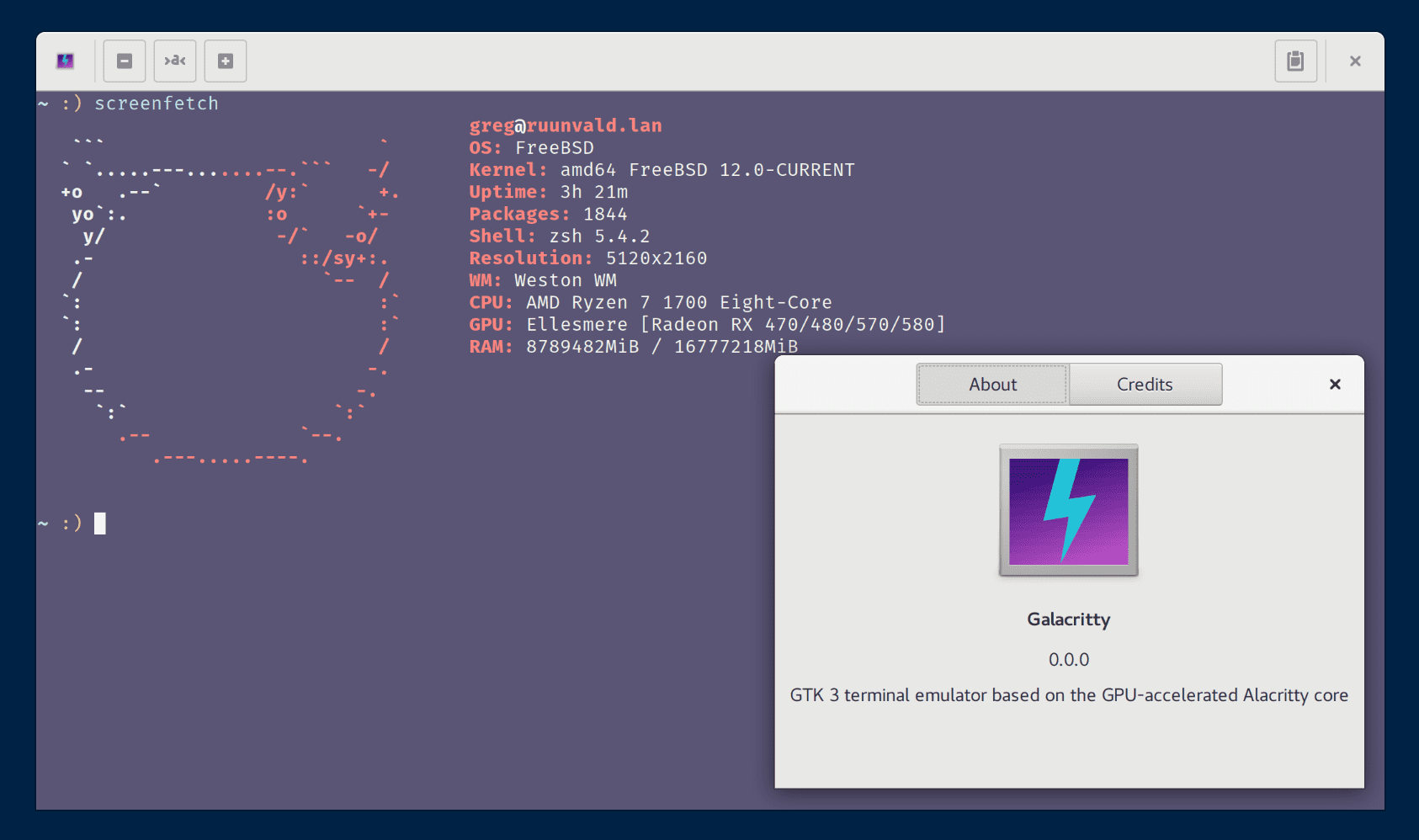Viewport: 1419px width, 840px height.
Task: Click the Shell zsh 5.4.2 line
Action: click(x=560, y=236)
